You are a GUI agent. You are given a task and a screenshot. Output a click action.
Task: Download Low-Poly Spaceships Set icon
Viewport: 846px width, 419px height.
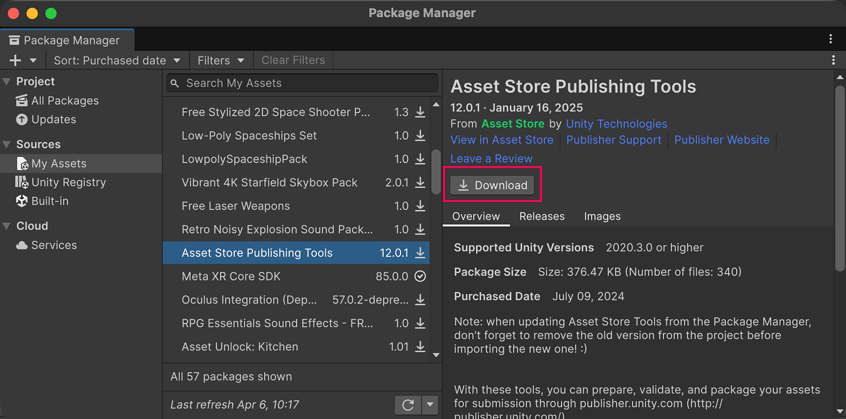[x=420, y=135]
